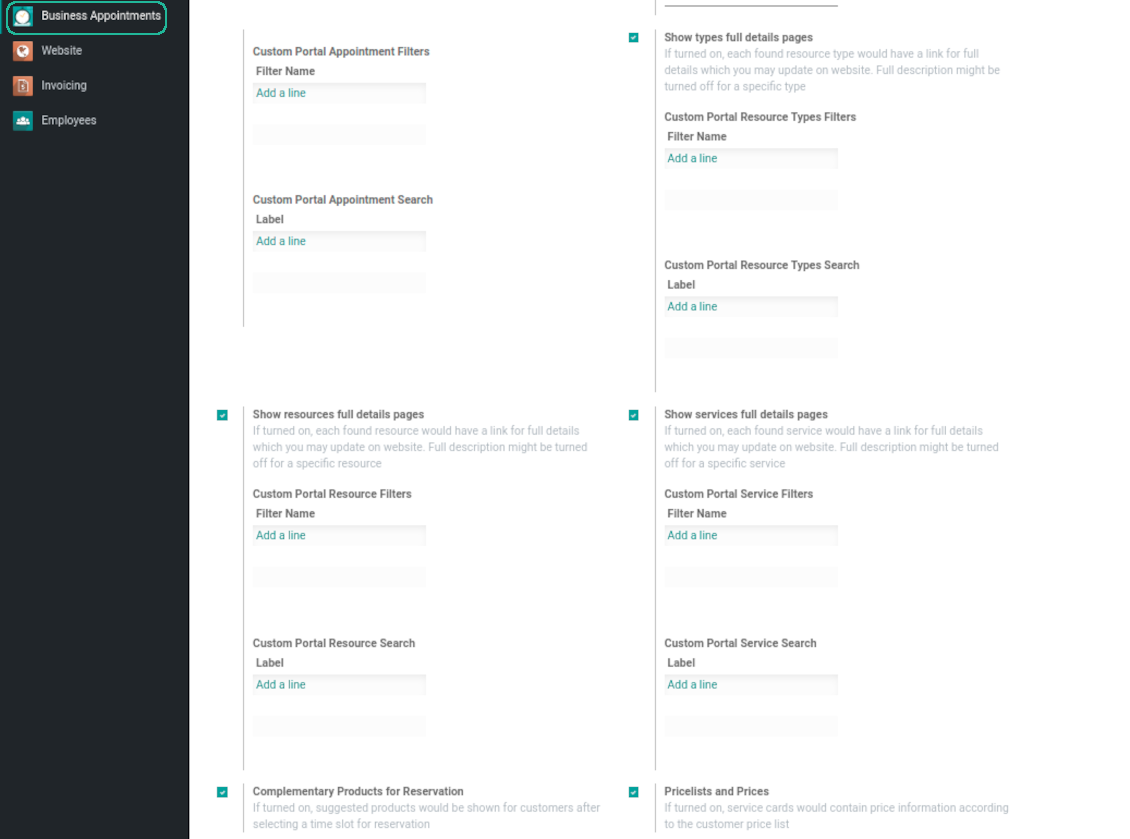This screenshot has width=1130, height=839.
Task: Add a line to Custom Portal Service Filters
Action: pos(692,536)
